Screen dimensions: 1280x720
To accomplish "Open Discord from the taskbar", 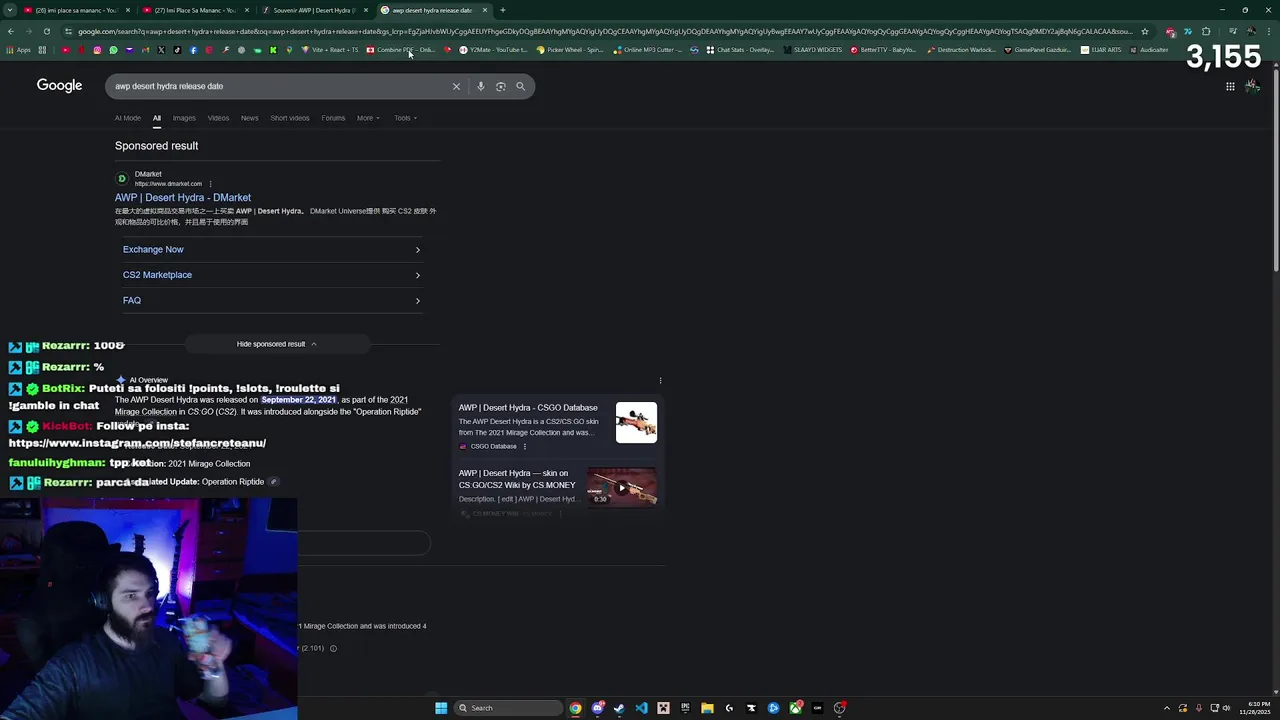I will click(597, 708).
